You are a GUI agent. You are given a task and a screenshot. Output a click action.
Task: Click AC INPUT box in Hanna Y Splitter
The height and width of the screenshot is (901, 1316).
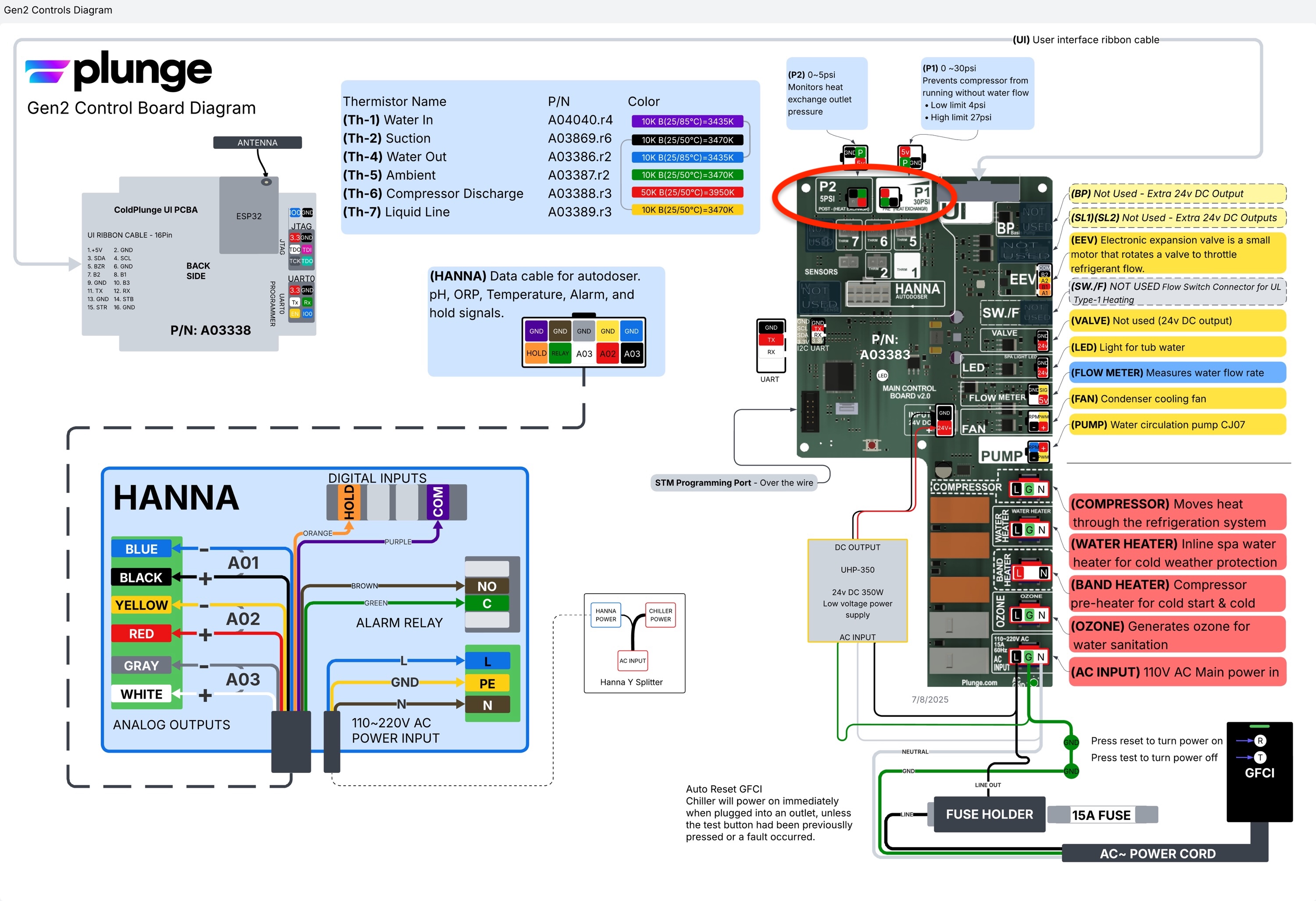point(633,661)
